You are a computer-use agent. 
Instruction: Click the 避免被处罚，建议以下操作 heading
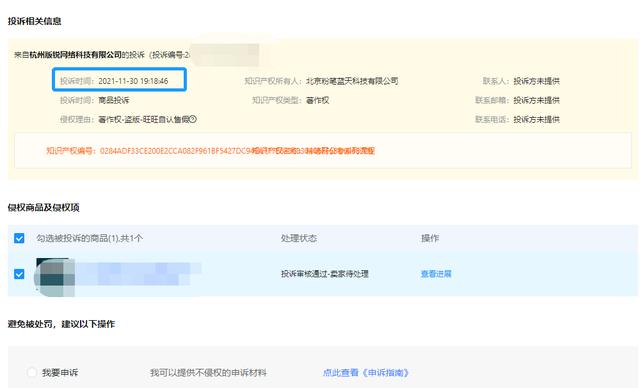coord(61,324)
